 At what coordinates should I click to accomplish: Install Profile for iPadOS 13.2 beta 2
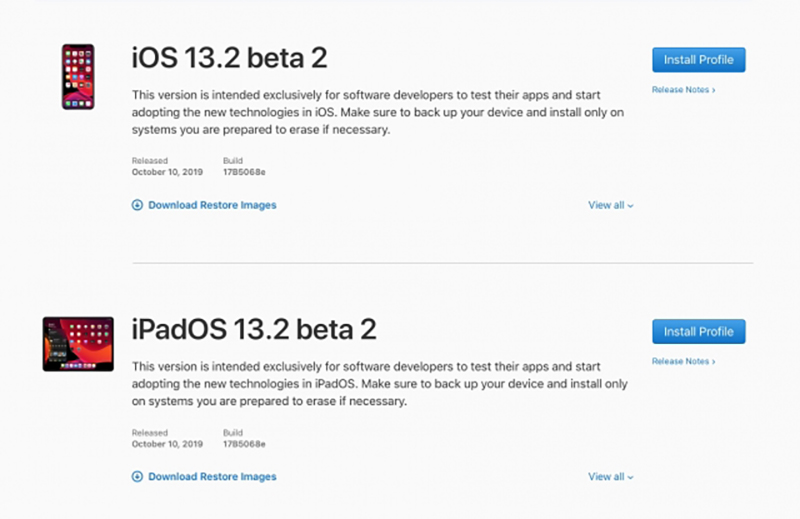pos(698,332)
